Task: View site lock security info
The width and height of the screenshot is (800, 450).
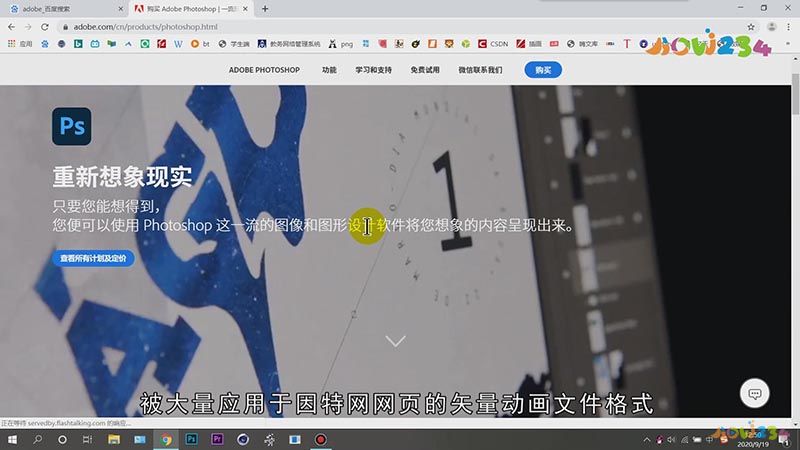Action: click(65, 27)
